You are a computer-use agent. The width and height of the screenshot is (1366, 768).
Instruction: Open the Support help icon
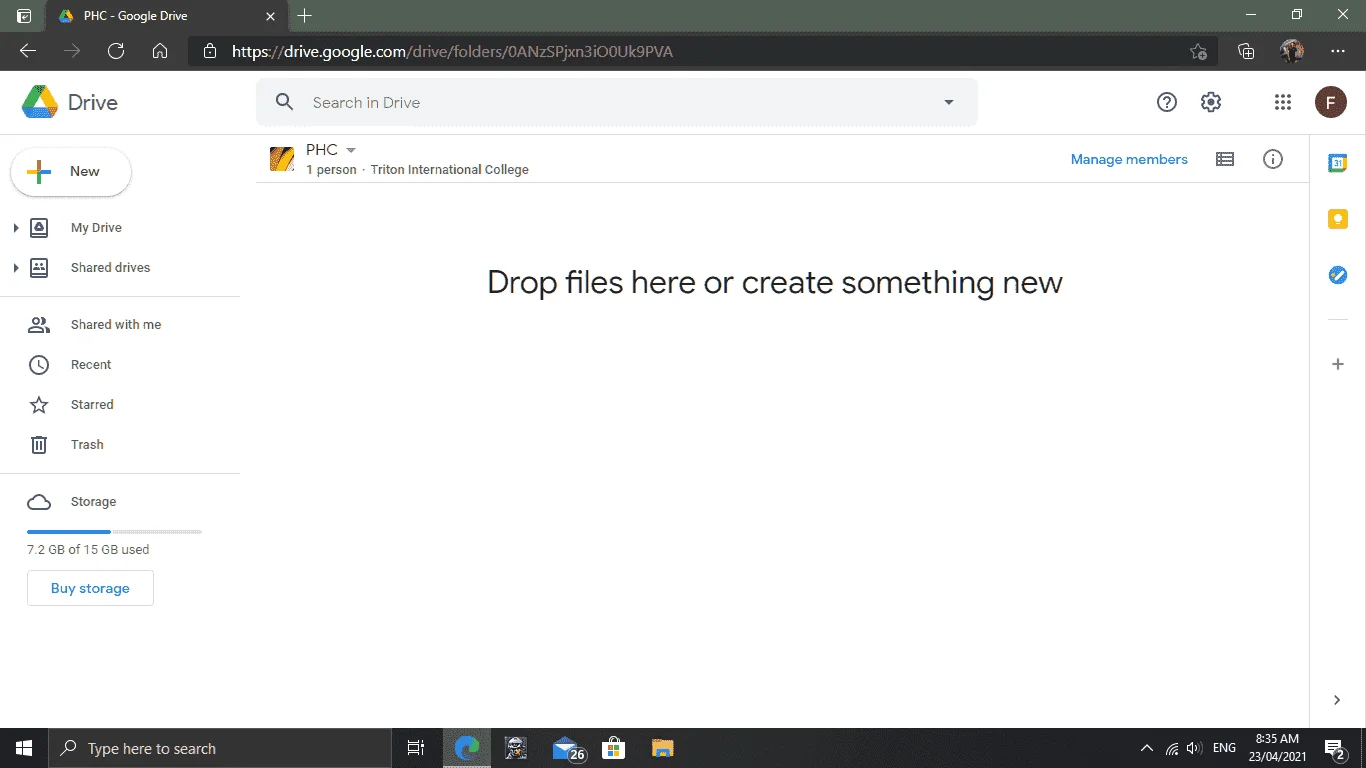(x=1166, y=102)
